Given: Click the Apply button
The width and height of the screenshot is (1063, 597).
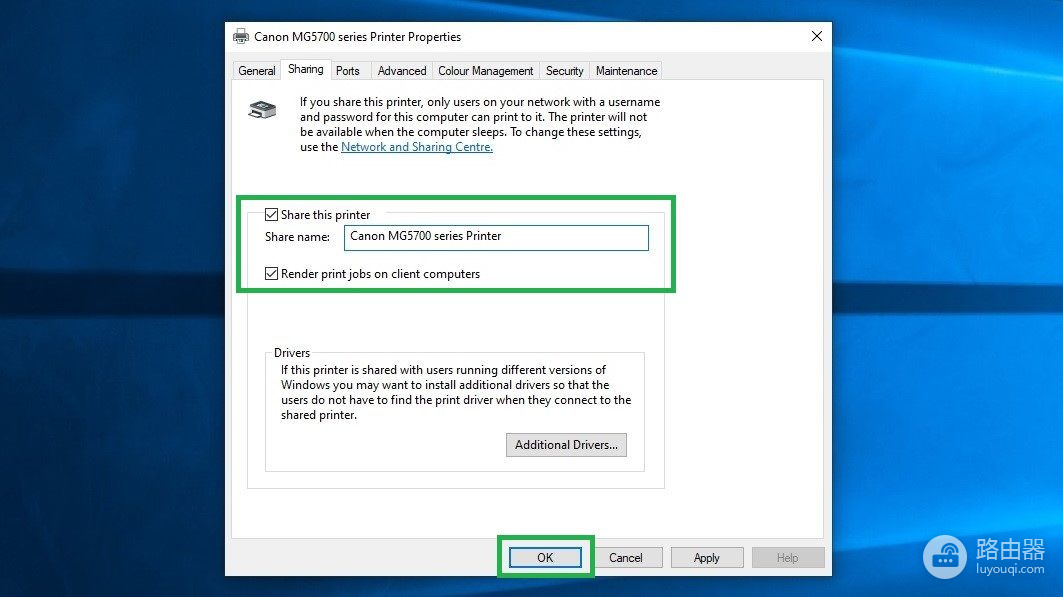Looking at the screenshot, I should pos(706,558).
